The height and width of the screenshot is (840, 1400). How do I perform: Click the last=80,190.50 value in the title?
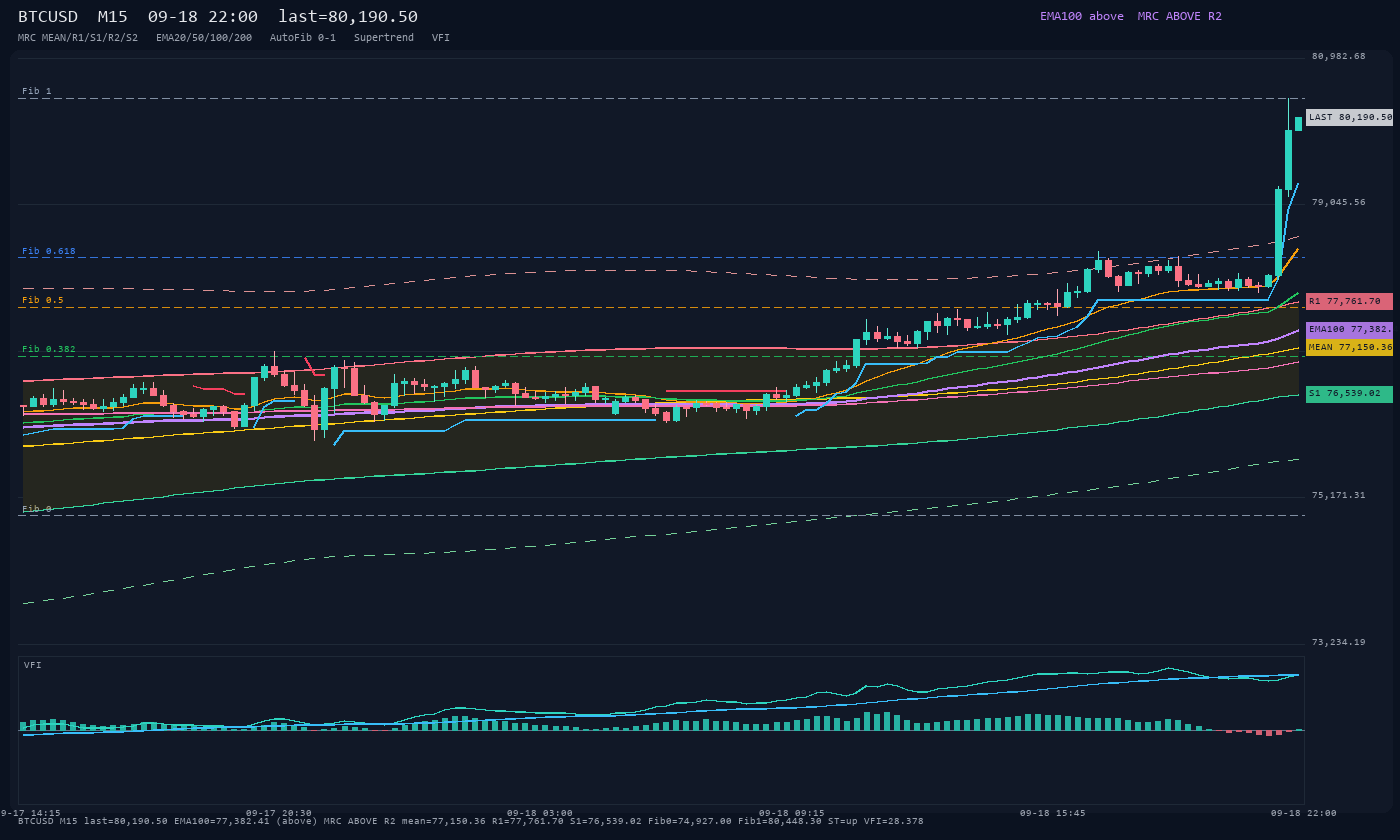pos(348,16)
